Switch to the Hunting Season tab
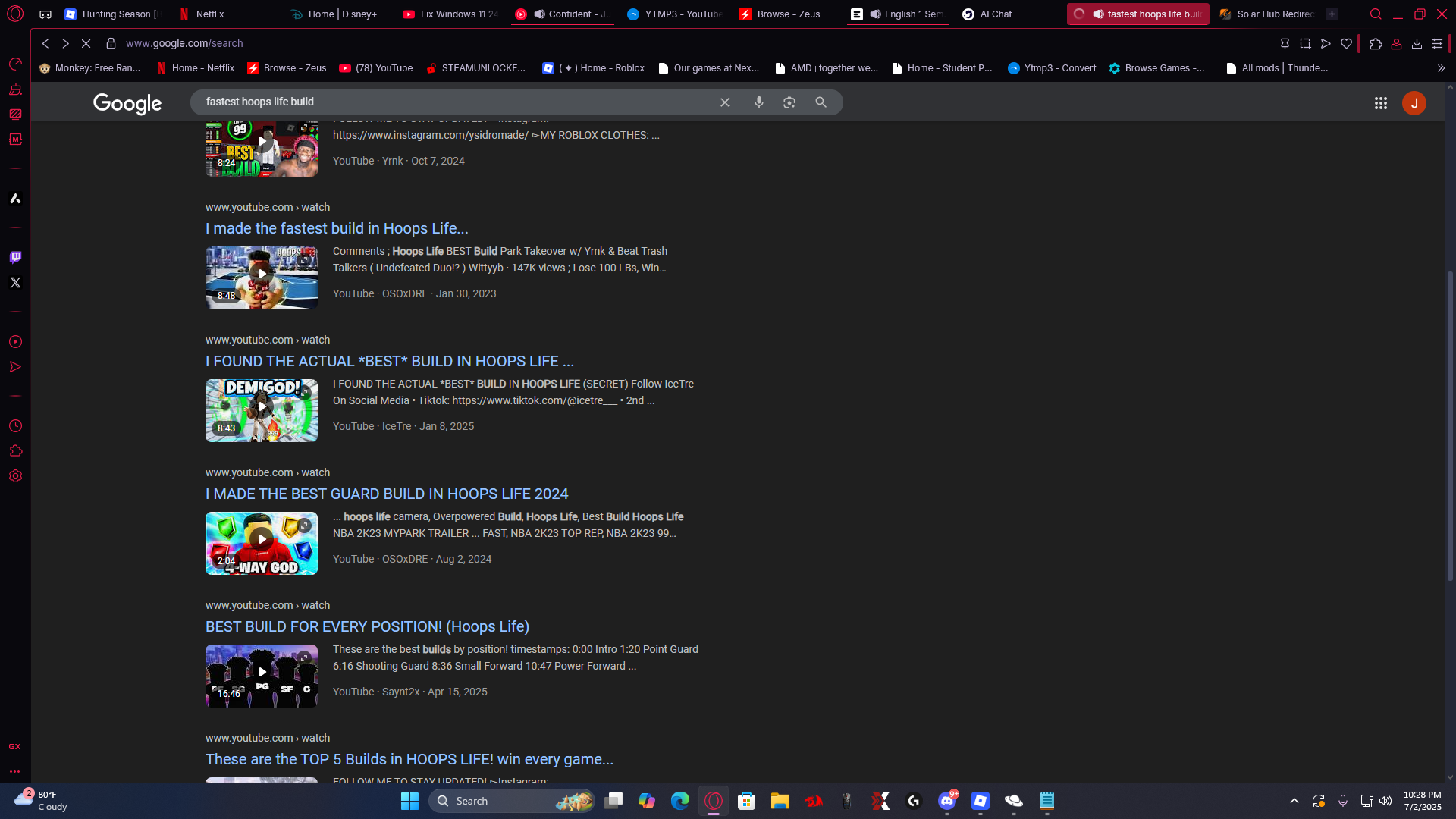Image resolution: width=1456 pixels, height=819 pixels. click(112, 14)
